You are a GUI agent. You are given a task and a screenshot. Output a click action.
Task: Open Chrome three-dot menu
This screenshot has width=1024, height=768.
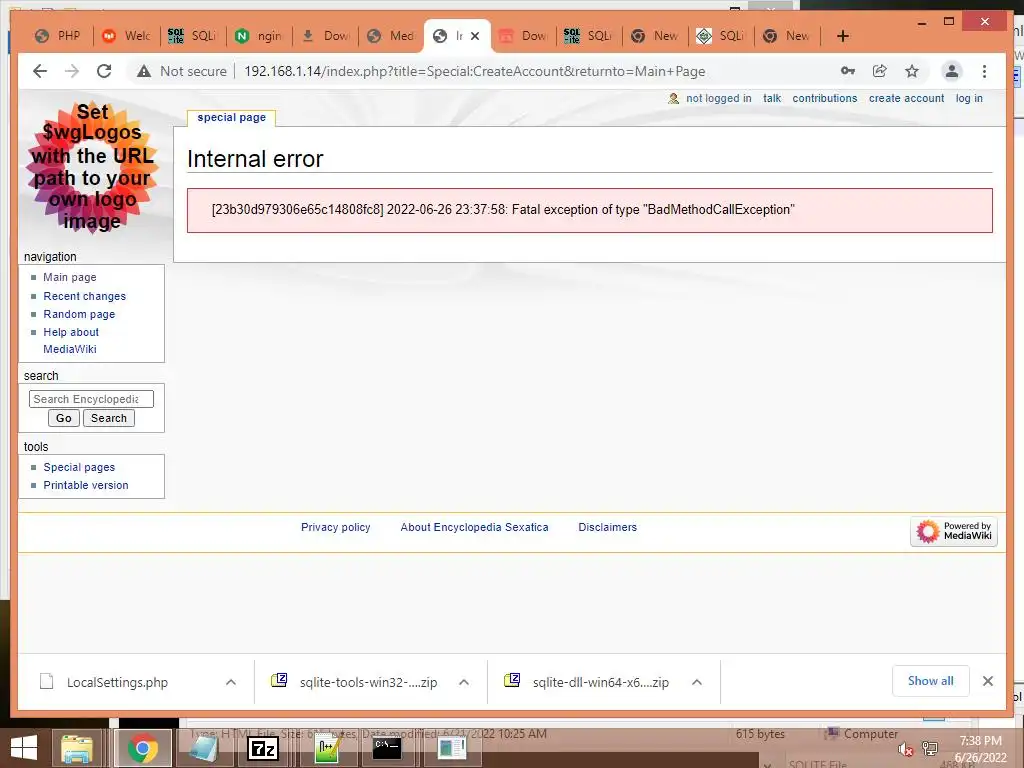click(984, 71)
